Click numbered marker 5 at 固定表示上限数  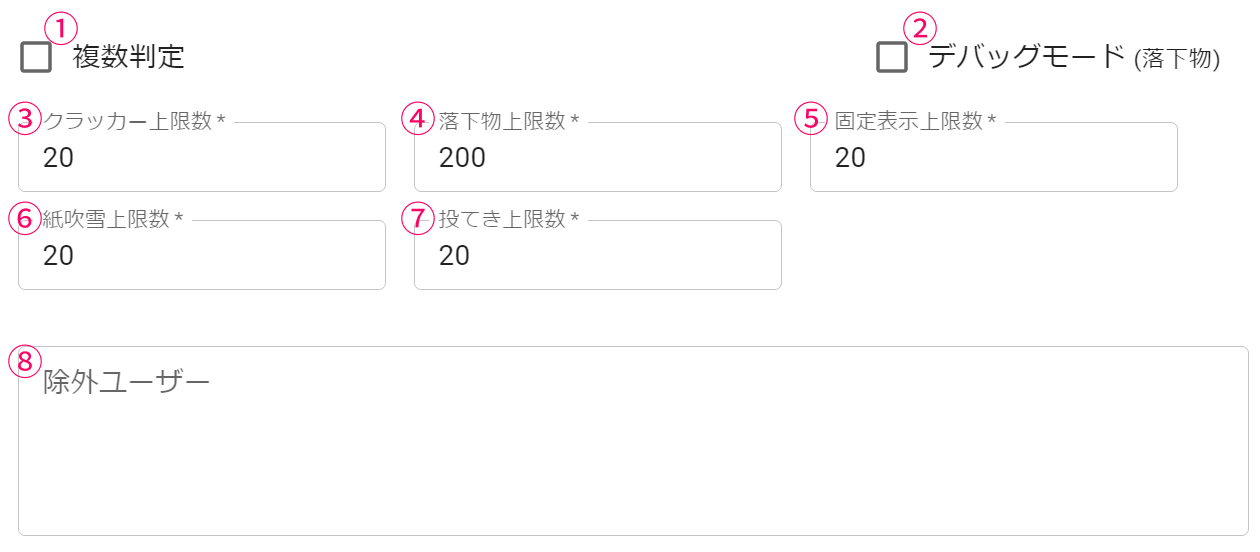(811, 118)
